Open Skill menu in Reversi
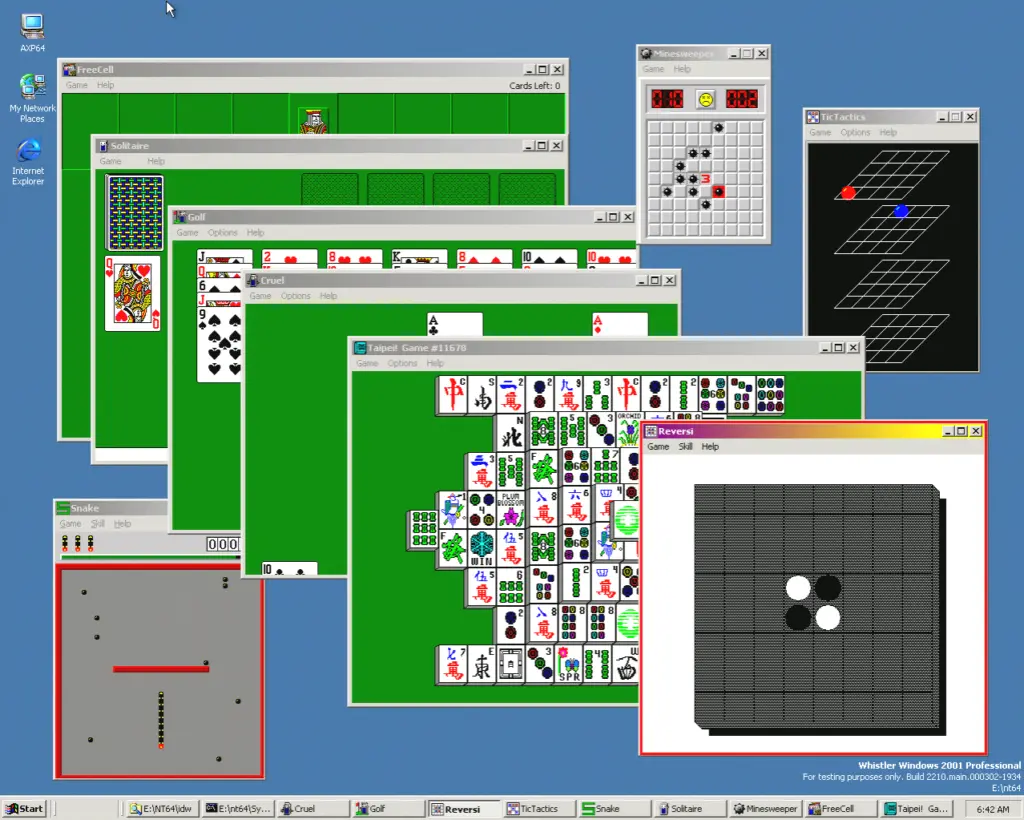Viewport: 1024px width, 820px height. 685,447
